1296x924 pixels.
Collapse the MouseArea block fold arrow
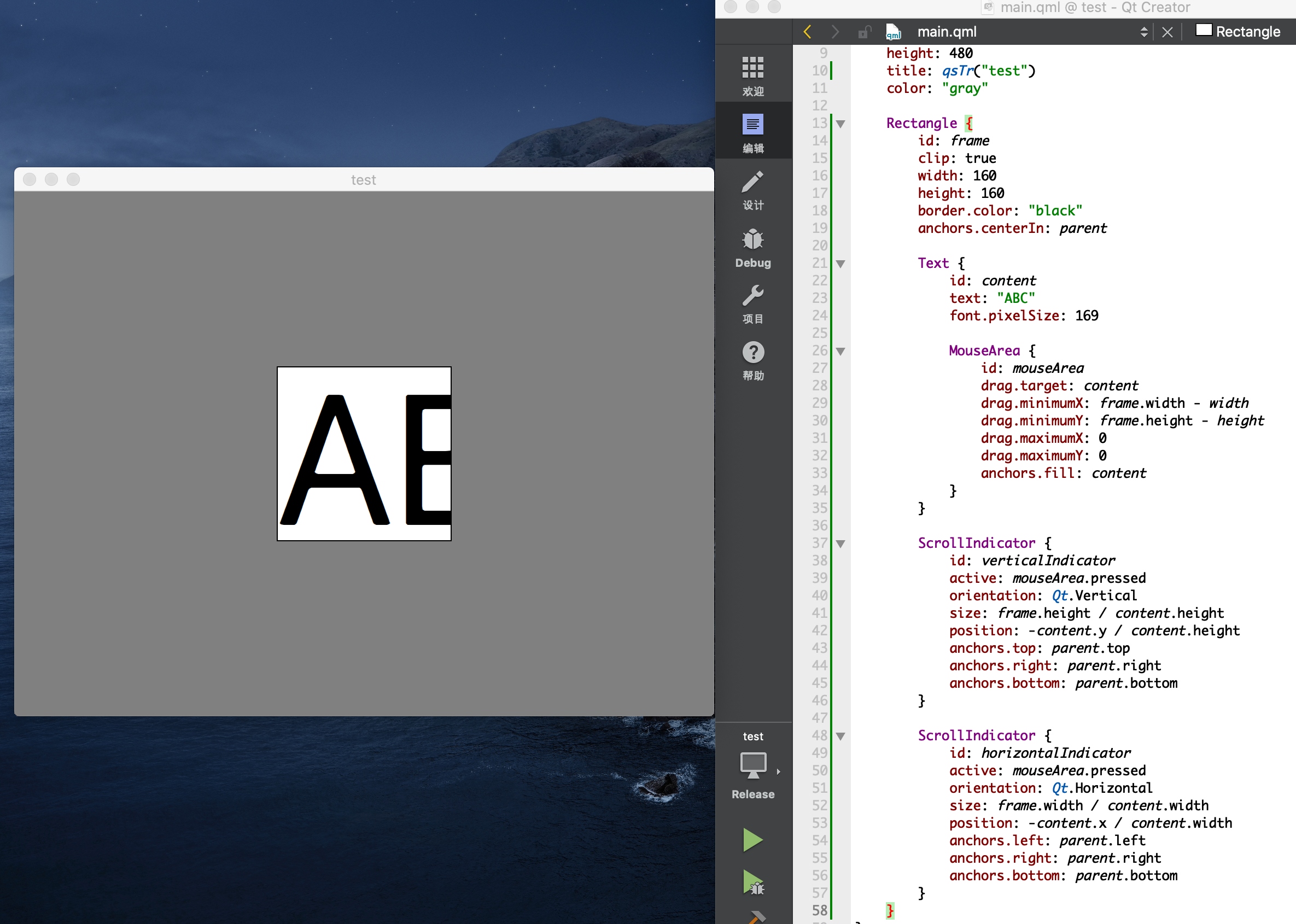[840, 351]
